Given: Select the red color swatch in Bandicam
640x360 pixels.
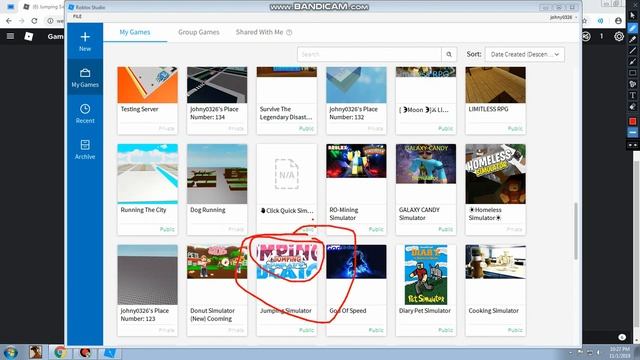Looking at the screenshot, I should point(632,121).
